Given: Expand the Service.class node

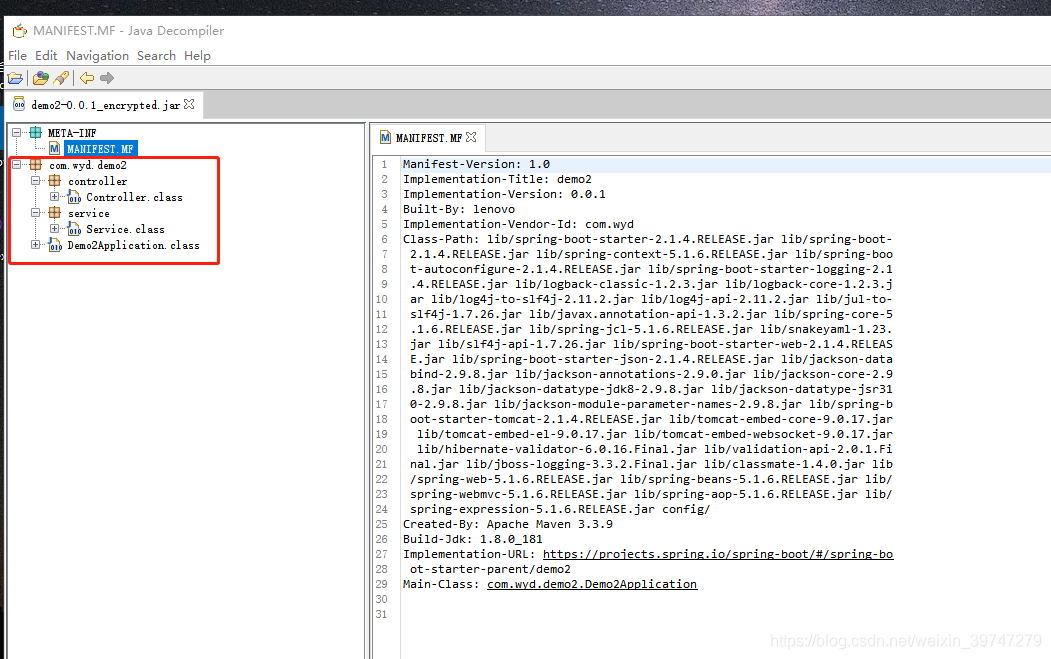Looking at the screenshot, I should coord(54,229).
